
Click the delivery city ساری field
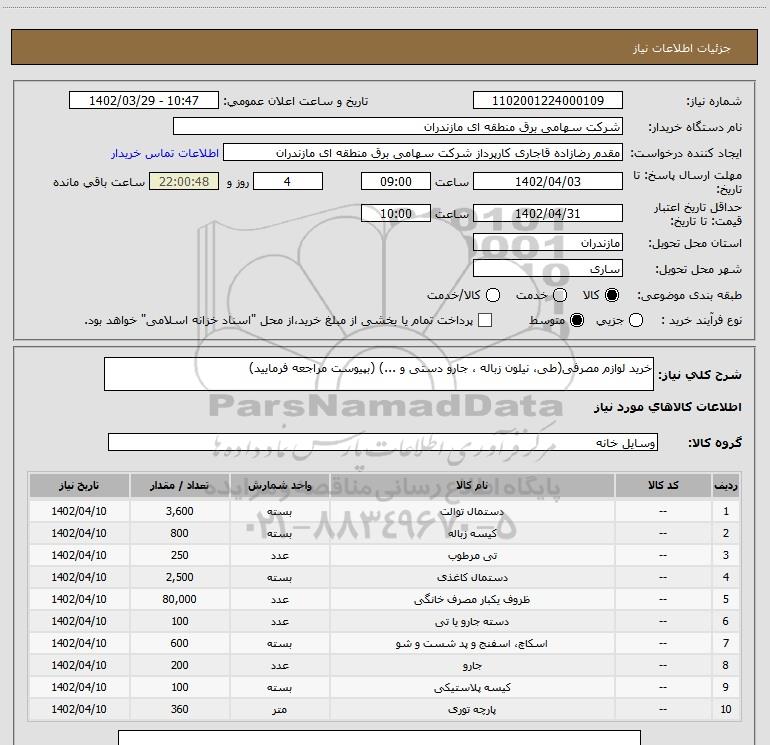click(x=547, y=269)
